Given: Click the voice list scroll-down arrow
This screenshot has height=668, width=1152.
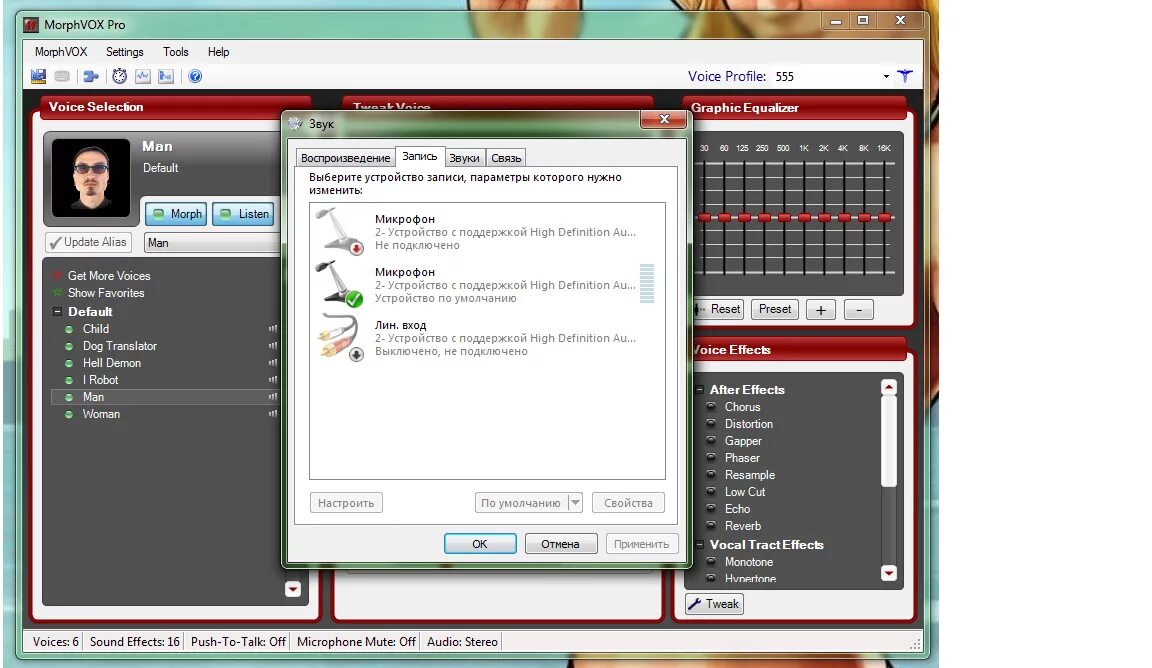Looking at the screenshot, I should (x=292, y=589).
